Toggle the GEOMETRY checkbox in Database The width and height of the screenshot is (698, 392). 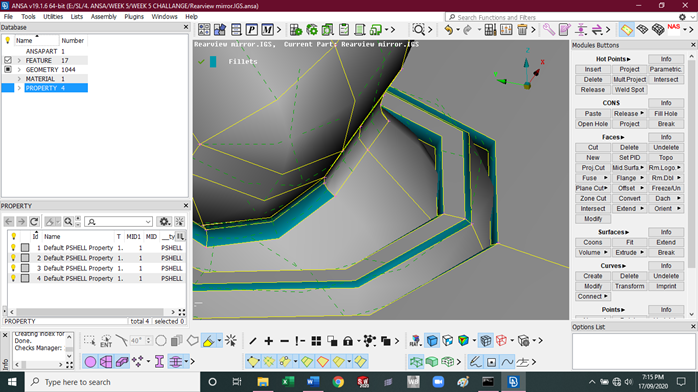tap(8, 69)
